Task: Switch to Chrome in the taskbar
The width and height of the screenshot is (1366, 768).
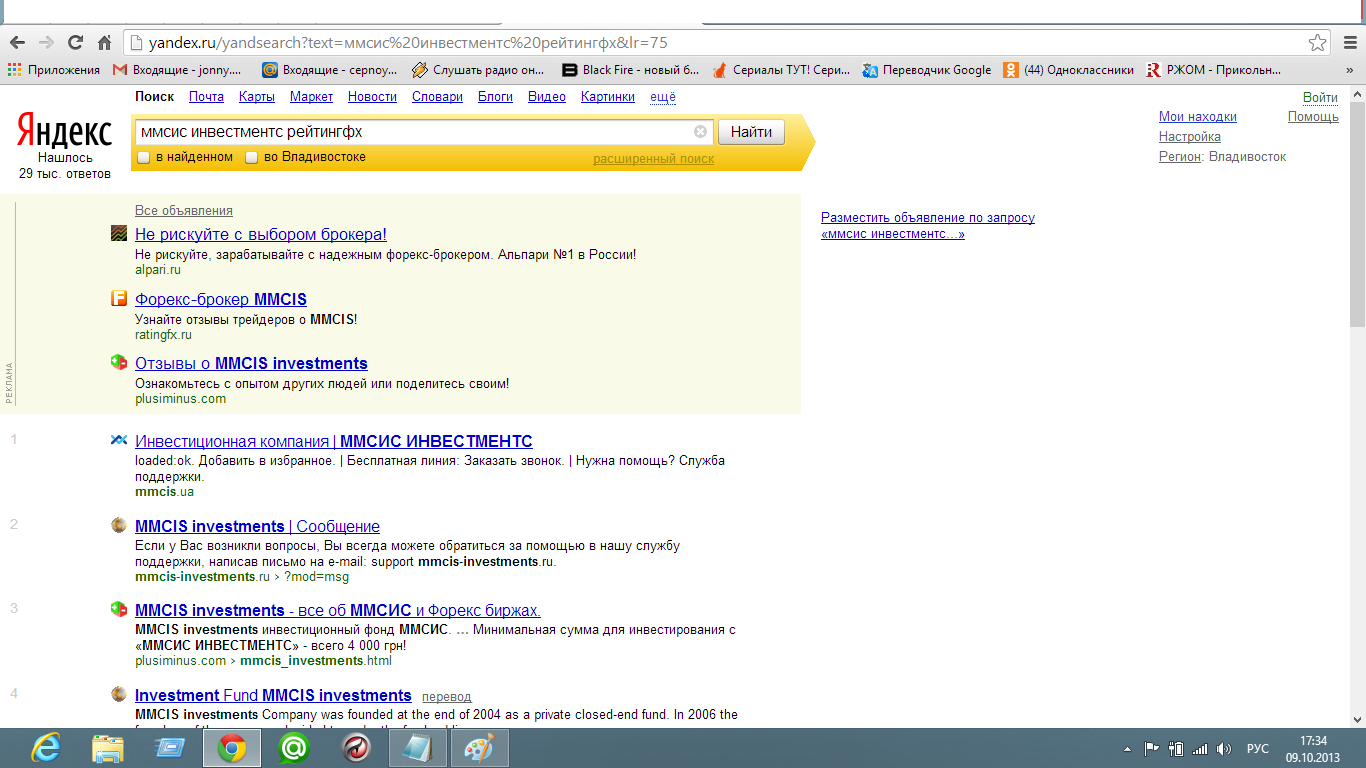Action: (x=232, y=748)
